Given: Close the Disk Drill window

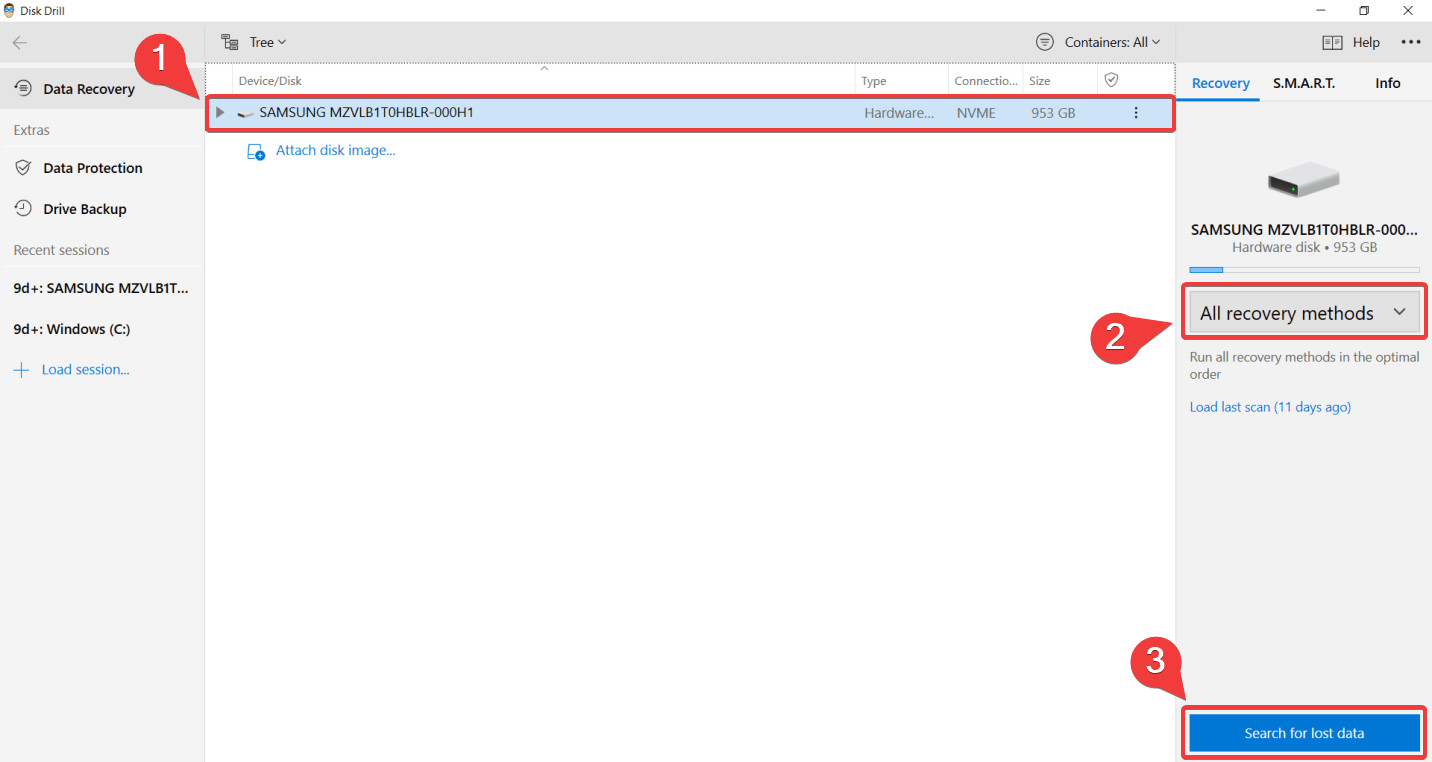Looking at the screenshot, I should point(1408,10).
